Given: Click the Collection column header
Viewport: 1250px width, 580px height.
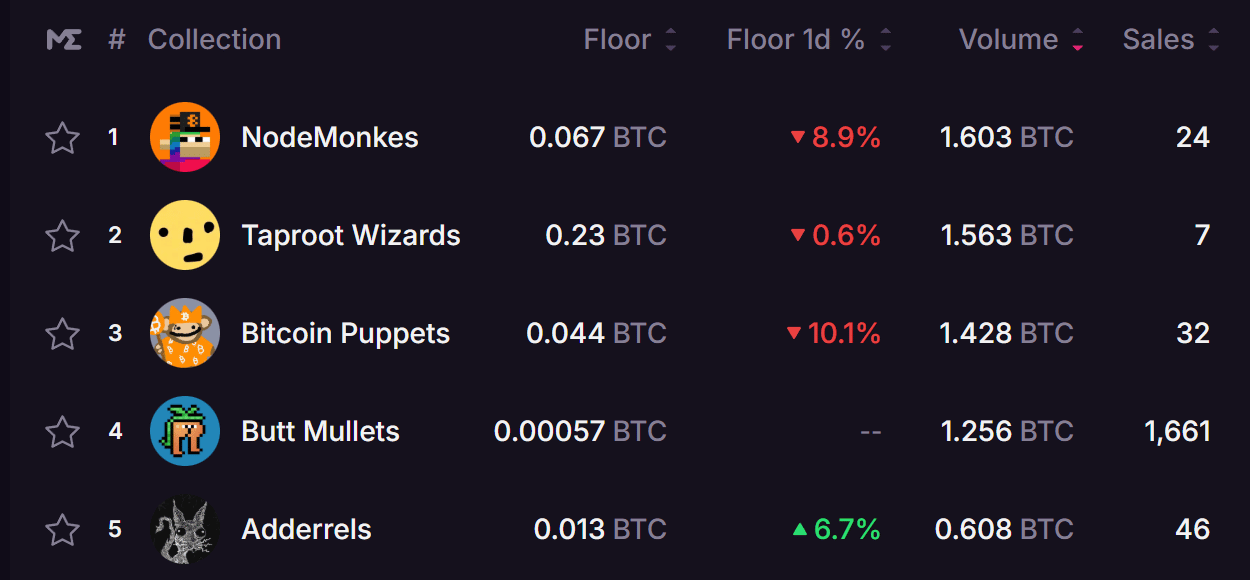Looking at the screenshot, I should 214,40.
